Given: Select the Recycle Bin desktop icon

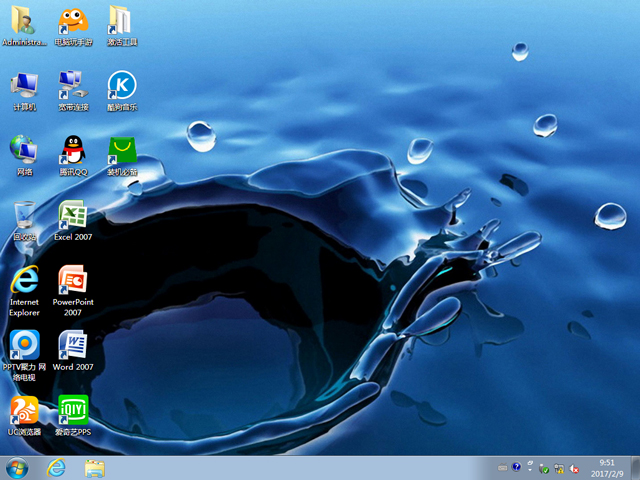Looking at the screenshot, I should (x=24, y=216).
